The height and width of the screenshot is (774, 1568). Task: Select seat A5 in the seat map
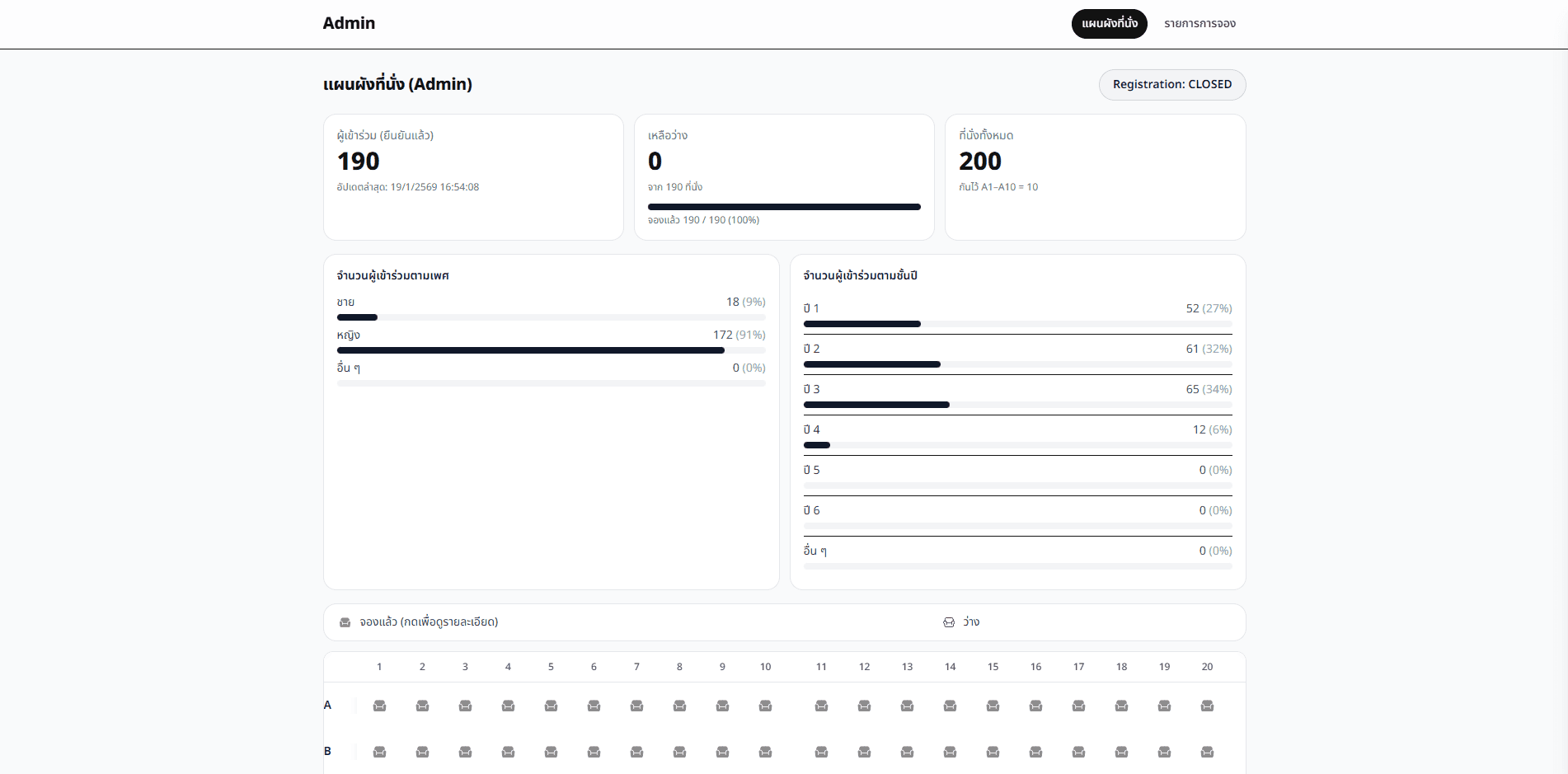coord(551,706)
